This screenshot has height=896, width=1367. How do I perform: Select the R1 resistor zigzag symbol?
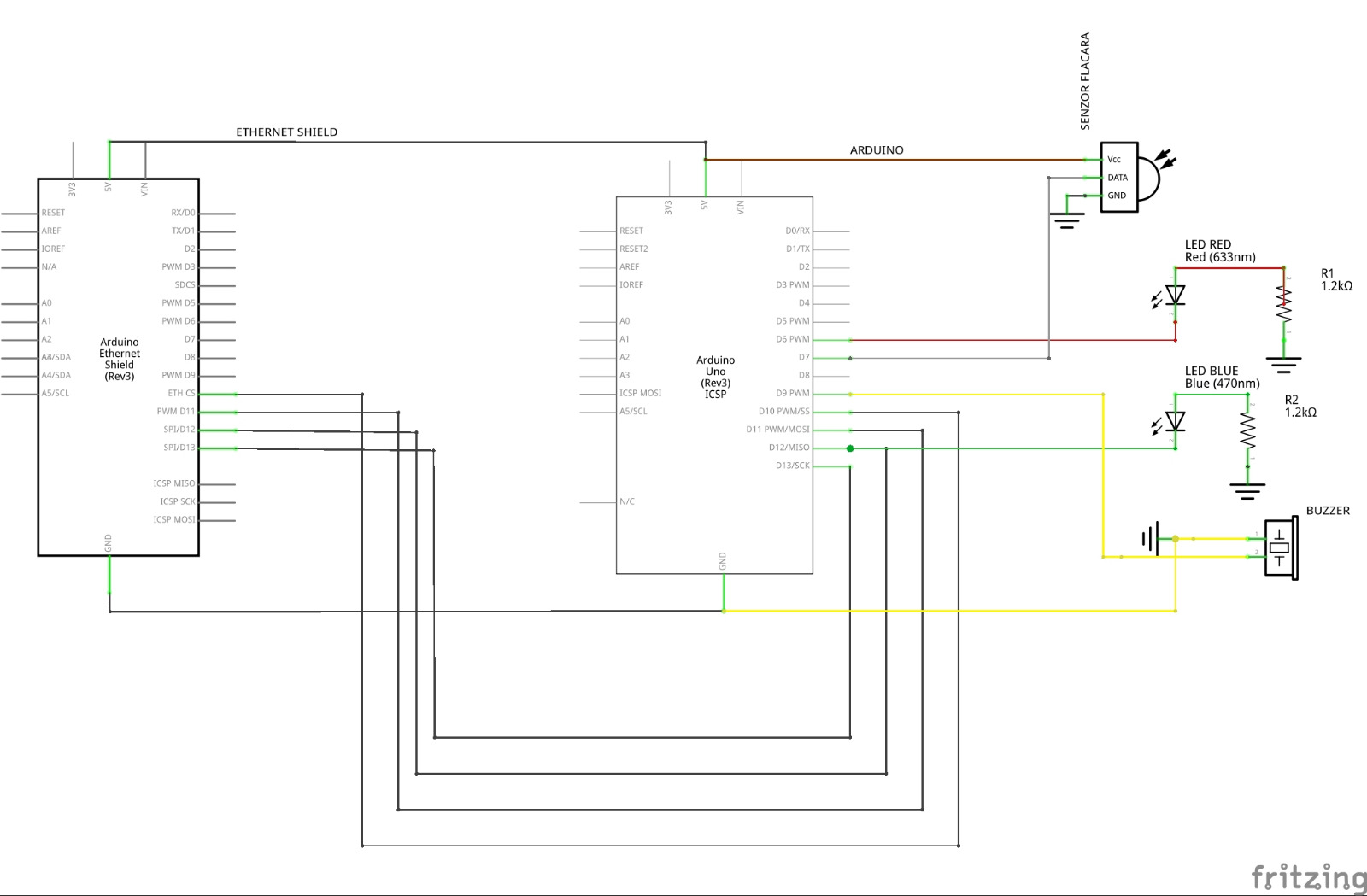point(1283,305)
